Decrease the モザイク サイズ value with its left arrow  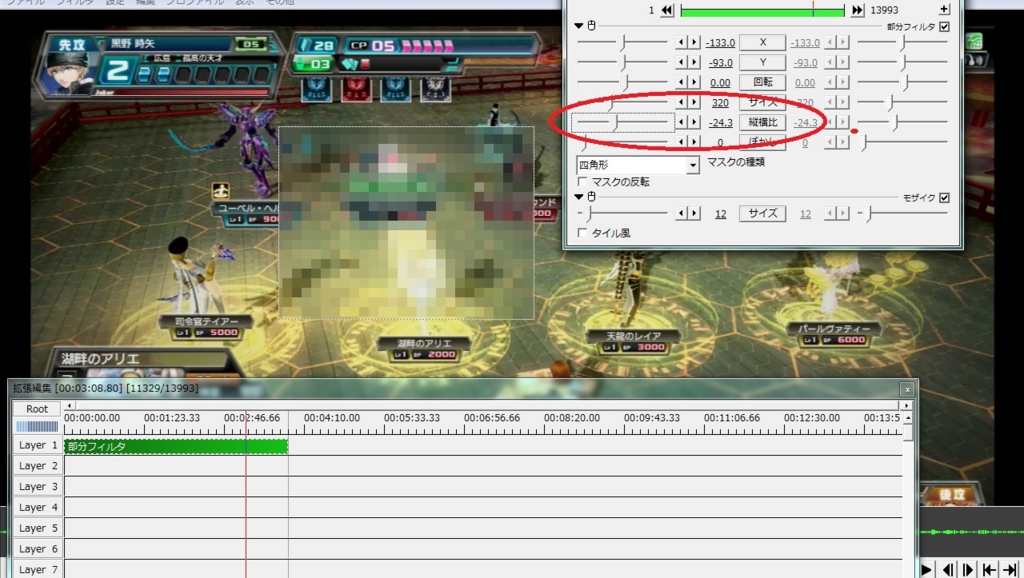(681, 214)
